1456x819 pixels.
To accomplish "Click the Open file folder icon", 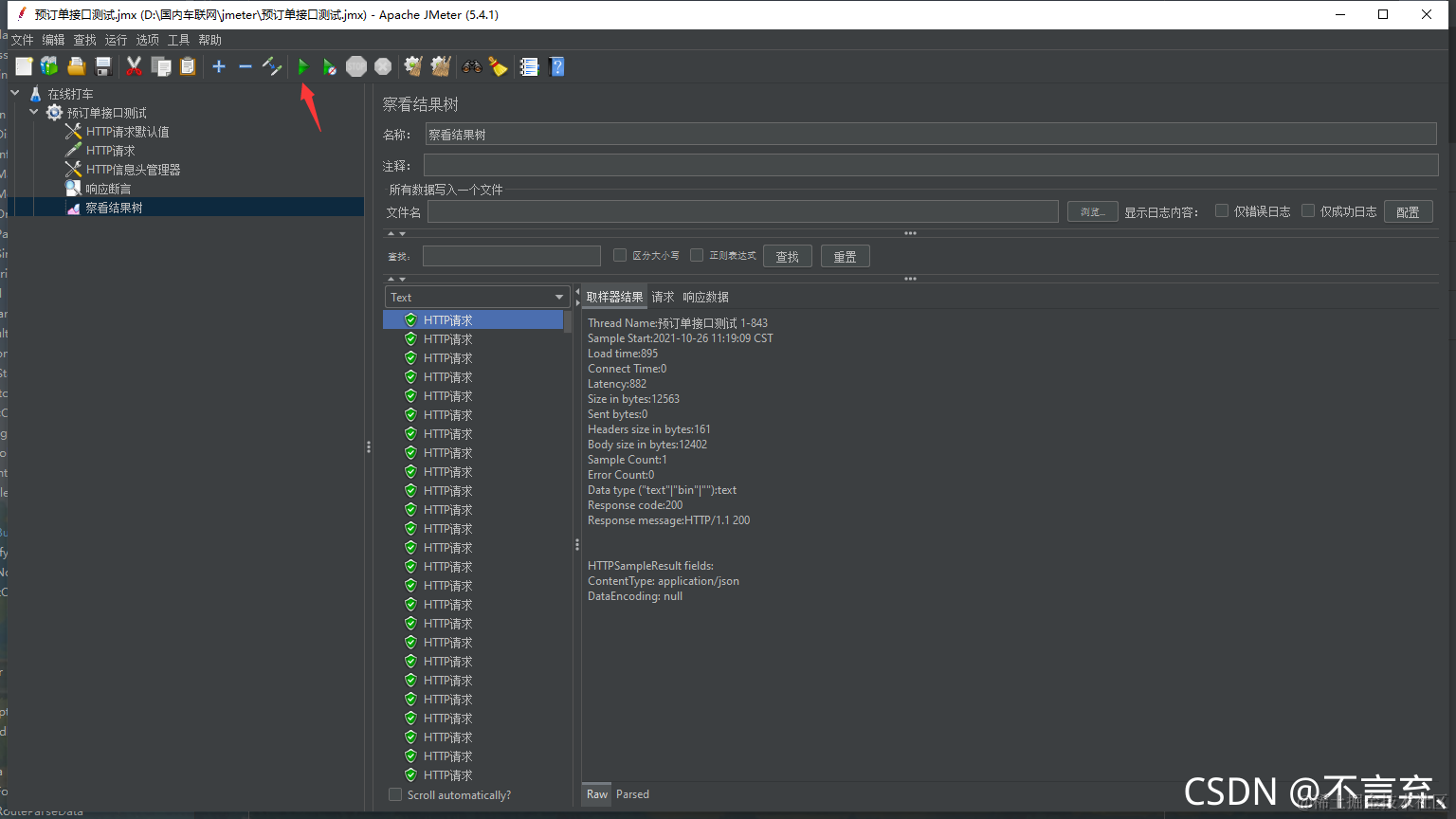I will (x=77, y=66).
